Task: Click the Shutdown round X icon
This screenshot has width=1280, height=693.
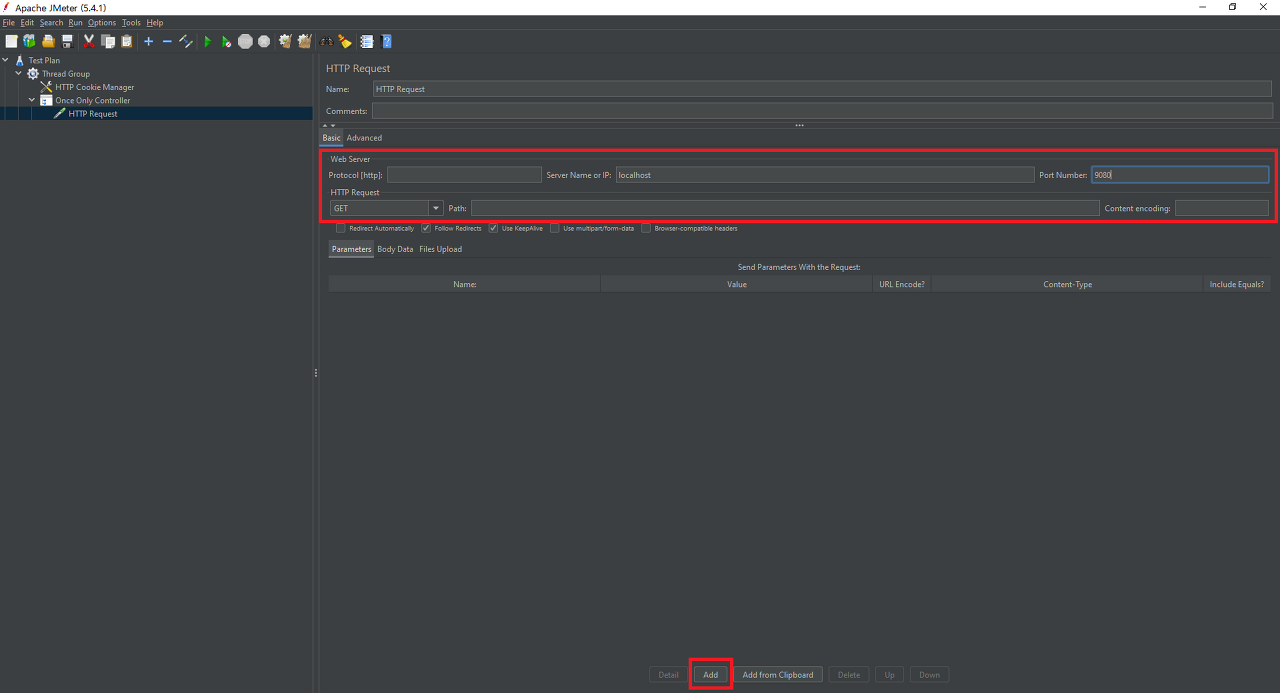Action: click(264, 41)
